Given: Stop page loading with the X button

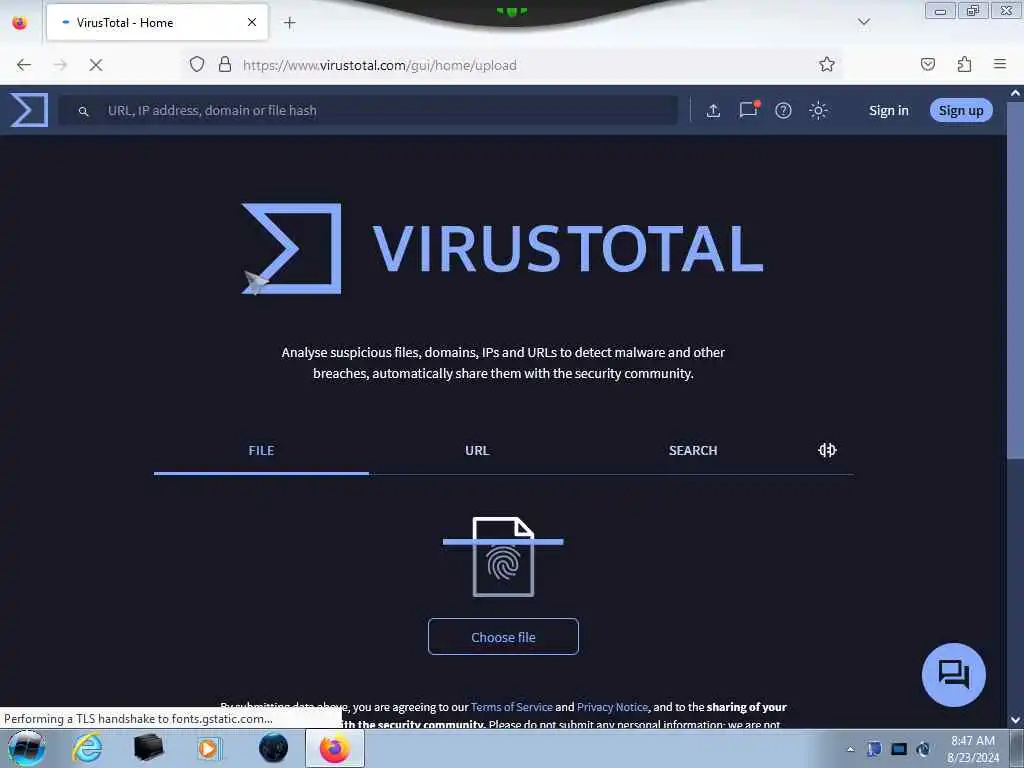Looking at the screenshot, I should click(x=96, y=65).
